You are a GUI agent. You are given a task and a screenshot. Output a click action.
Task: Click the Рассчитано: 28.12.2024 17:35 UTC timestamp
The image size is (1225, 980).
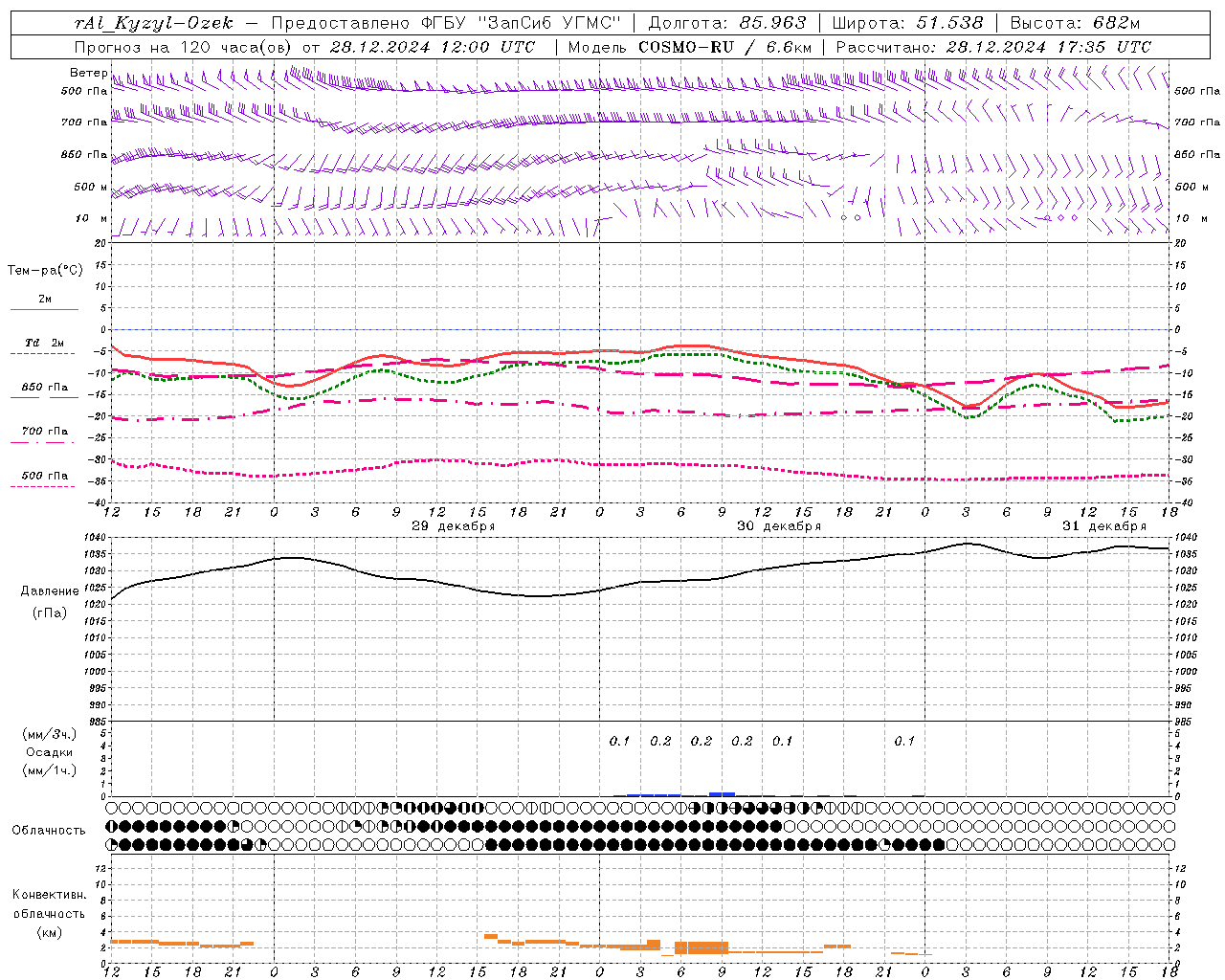993,47
